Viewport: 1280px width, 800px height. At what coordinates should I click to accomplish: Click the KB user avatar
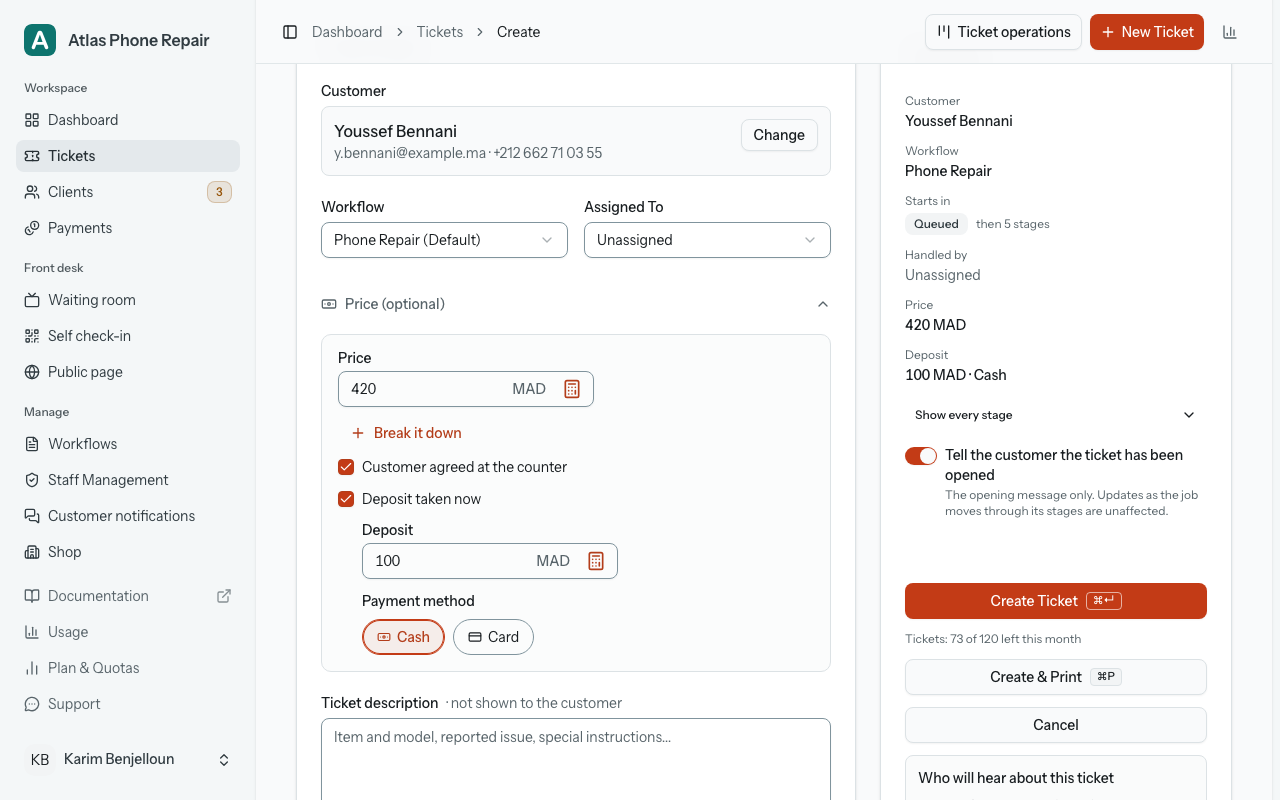[x=40, y=760]
